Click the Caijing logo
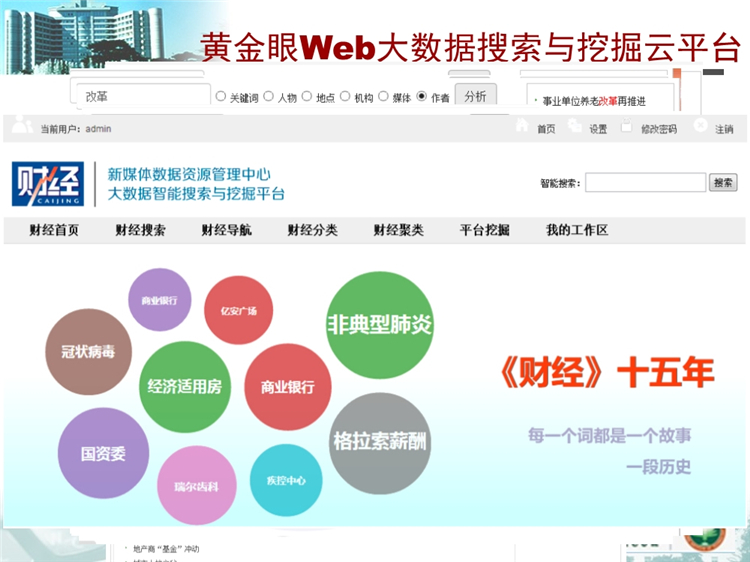This screenshot has height=562, width=750. (48, 184)
